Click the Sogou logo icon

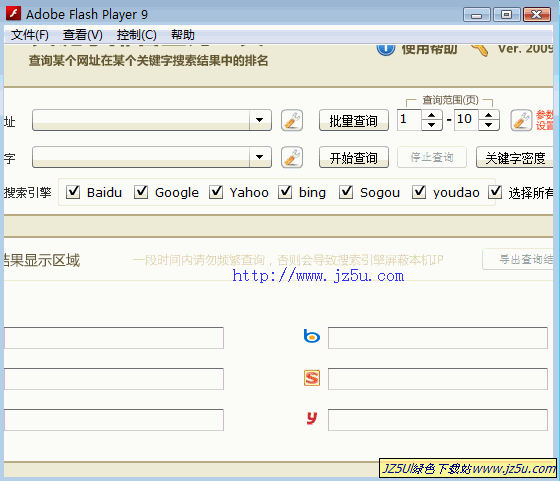coord(312,378)
